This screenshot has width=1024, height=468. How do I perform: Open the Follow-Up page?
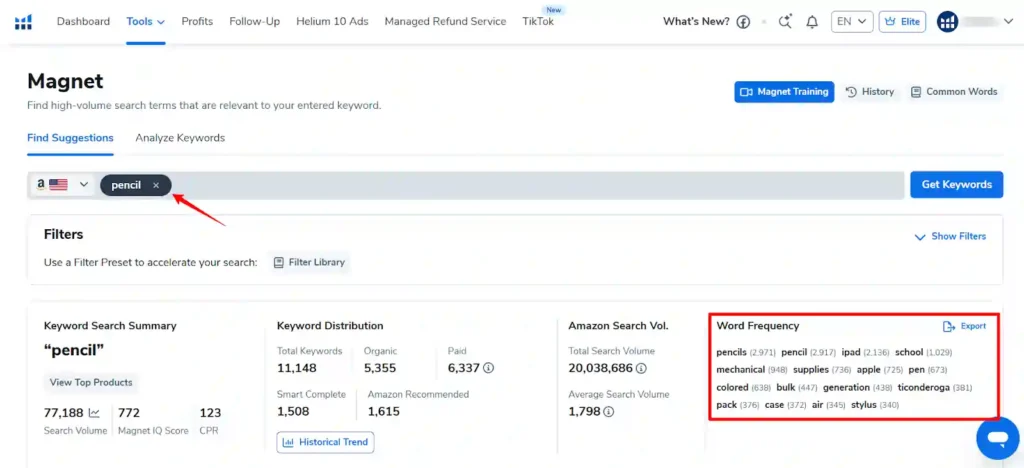pos(255,22)
